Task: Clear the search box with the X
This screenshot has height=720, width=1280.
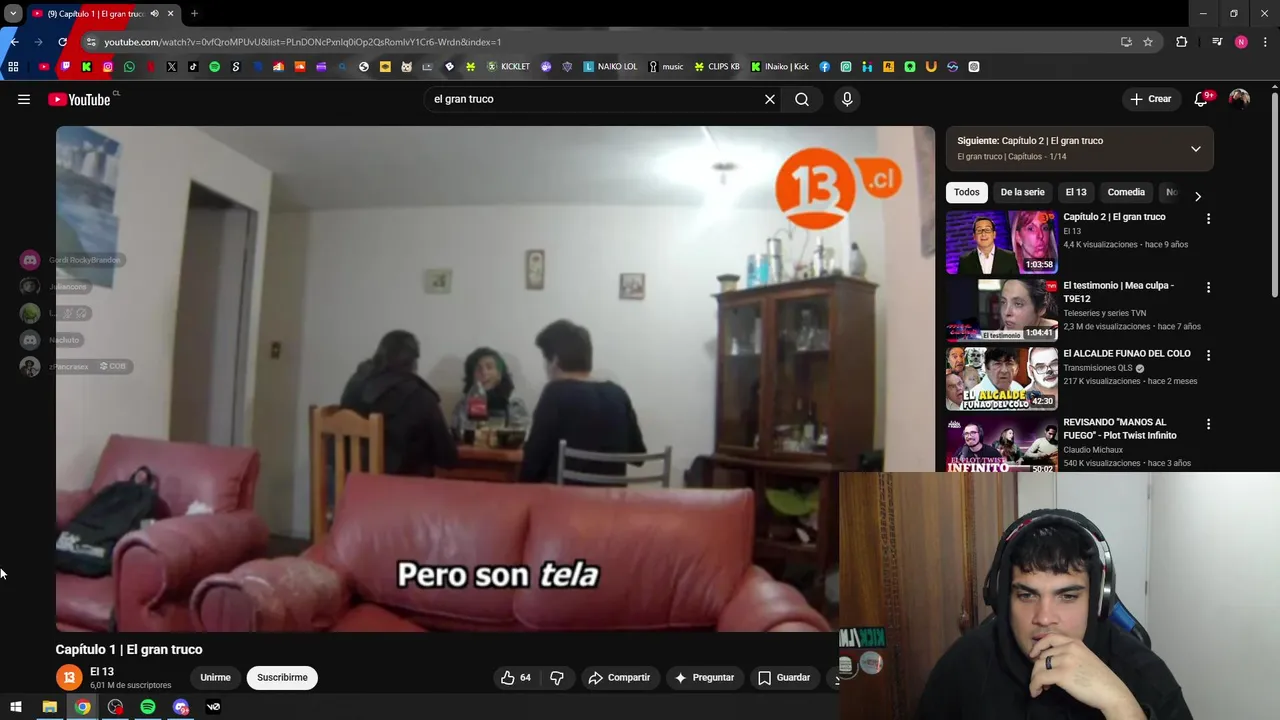Action: (x=770, y=99)
